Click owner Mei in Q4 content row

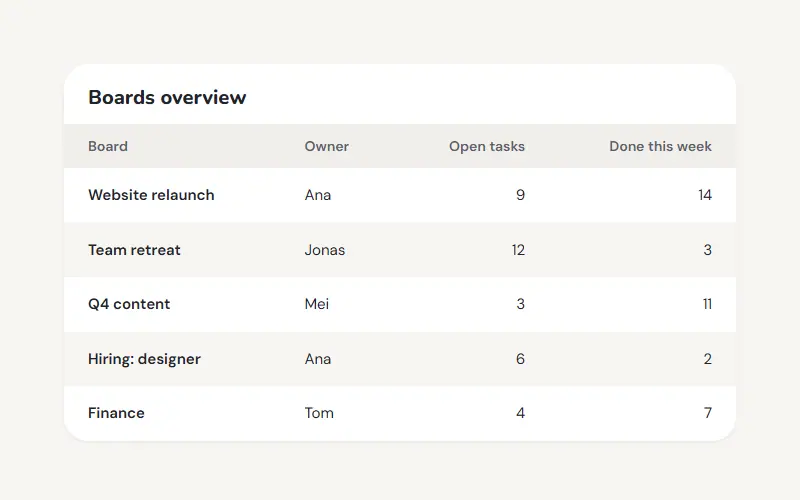pyautogui.click(x=317, y=304)
